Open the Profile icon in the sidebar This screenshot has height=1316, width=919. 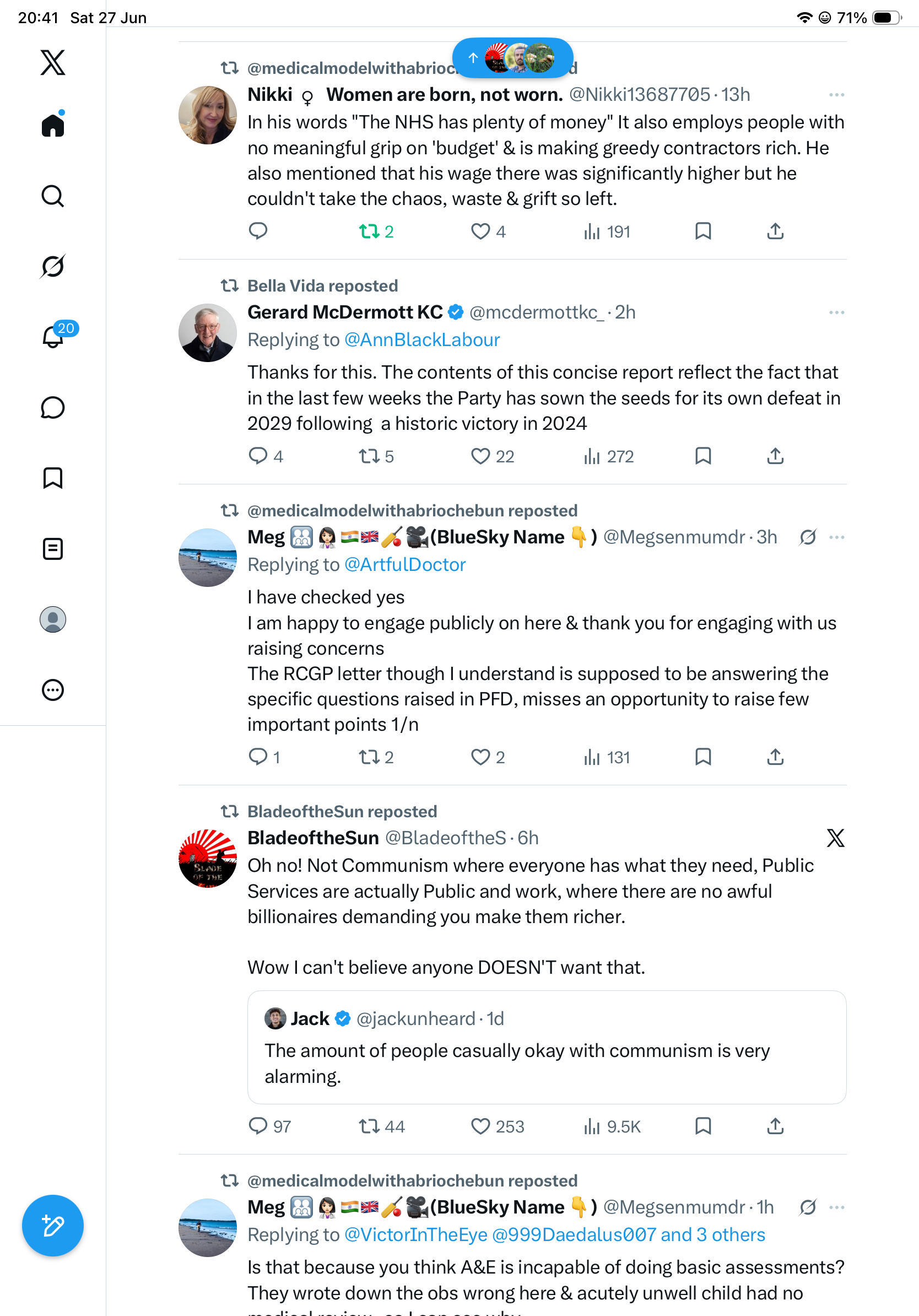tap(53, 619)
